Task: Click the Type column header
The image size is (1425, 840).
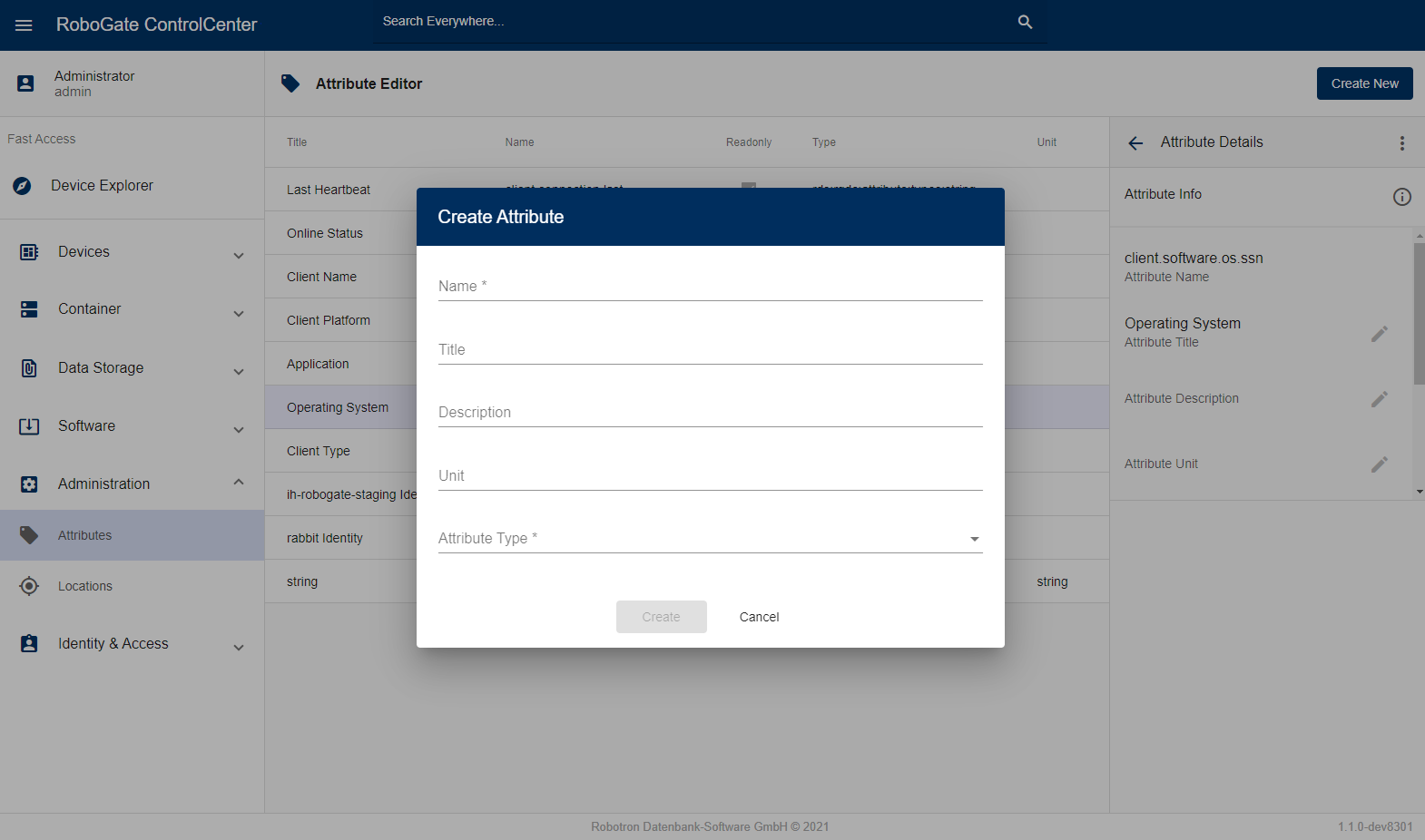Action: click(824, 142)
